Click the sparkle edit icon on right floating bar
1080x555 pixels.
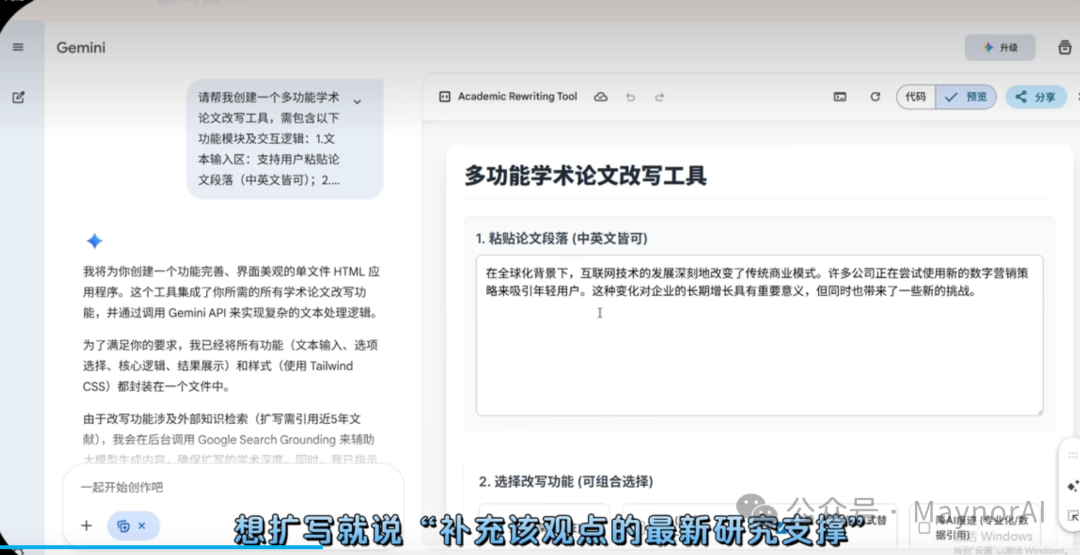[x=1072, y=486]
